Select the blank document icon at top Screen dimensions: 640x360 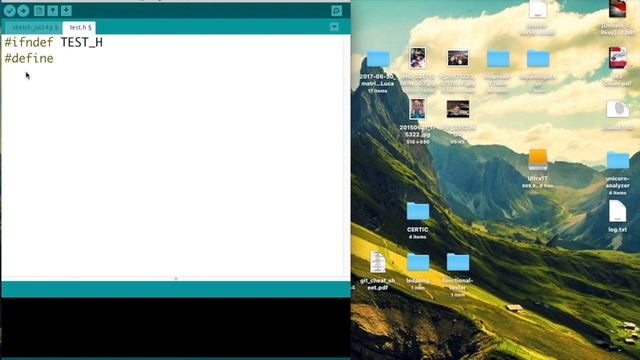coord(538,9)
